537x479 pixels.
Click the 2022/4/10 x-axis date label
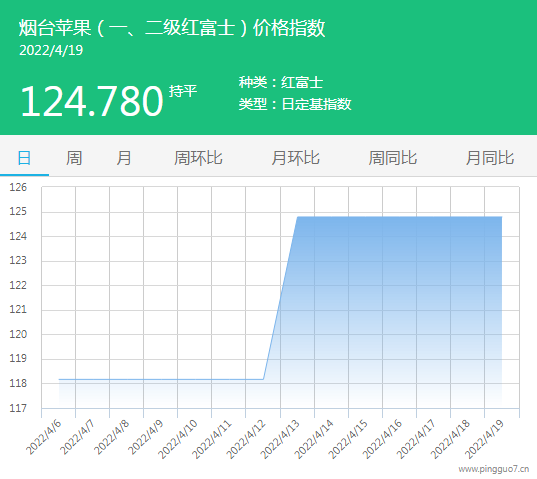point(178,439)
